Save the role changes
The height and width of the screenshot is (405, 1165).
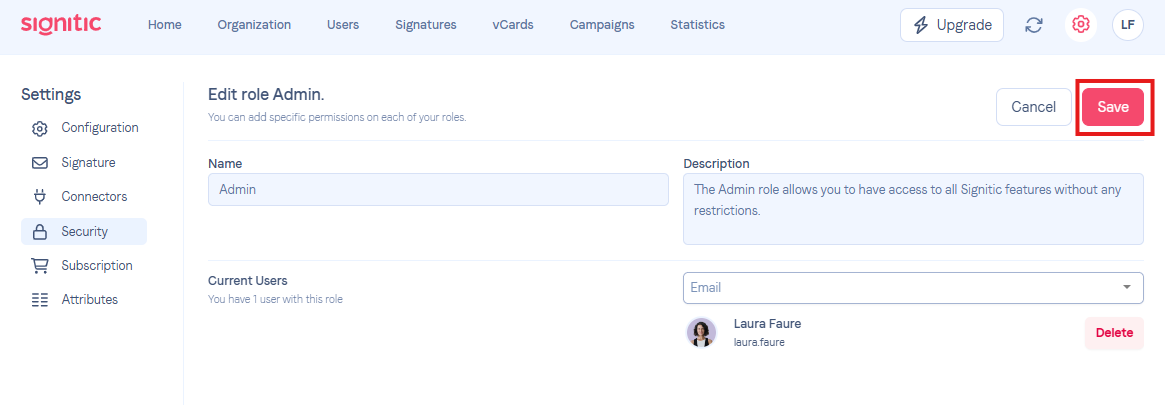point(1113,107)
